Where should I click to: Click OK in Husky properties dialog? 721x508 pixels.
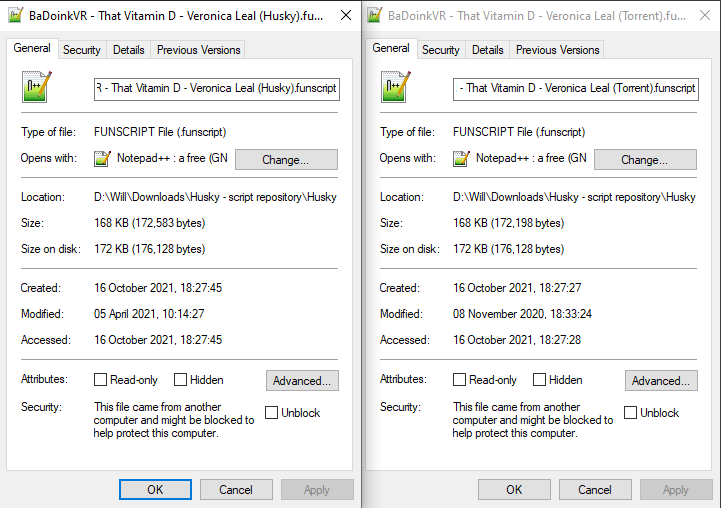(155, 490)
